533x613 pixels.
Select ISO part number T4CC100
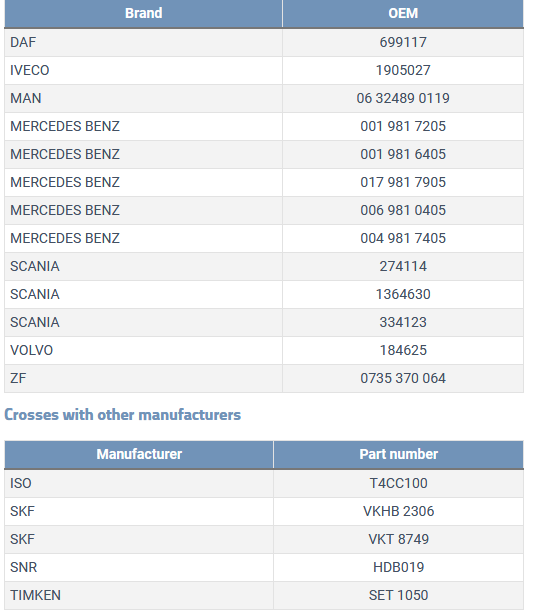coord(398,483)
